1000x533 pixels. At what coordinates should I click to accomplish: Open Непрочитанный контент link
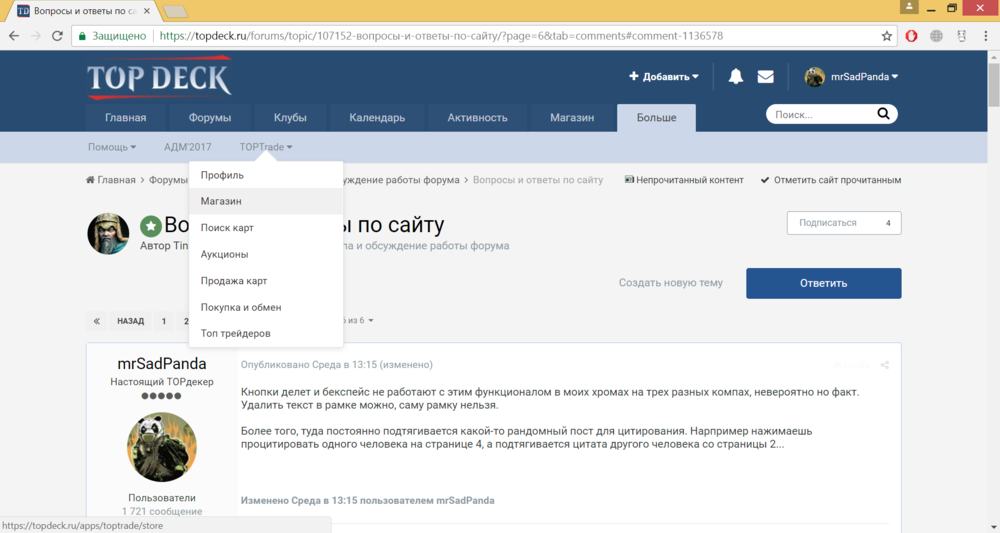click(684, 180)
